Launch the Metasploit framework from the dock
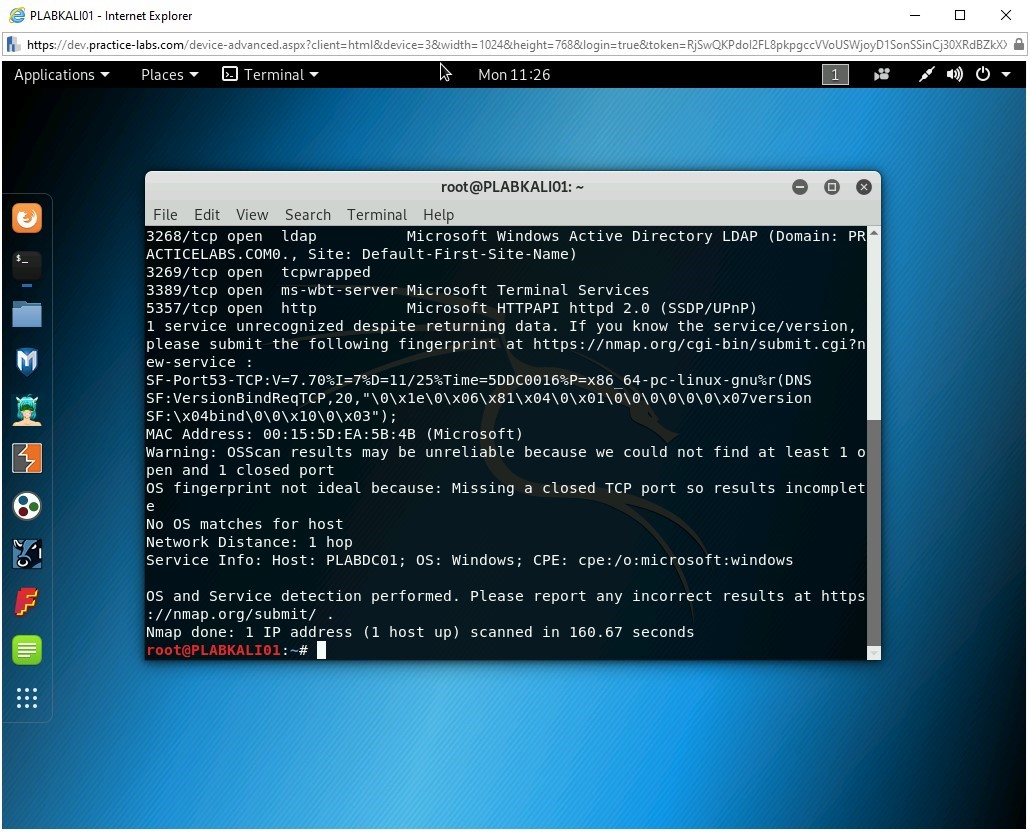 tap(27, 362)
